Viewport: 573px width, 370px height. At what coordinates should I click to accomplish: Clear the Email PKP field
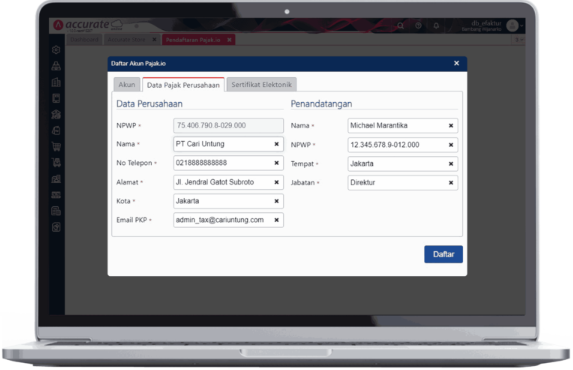277,220
